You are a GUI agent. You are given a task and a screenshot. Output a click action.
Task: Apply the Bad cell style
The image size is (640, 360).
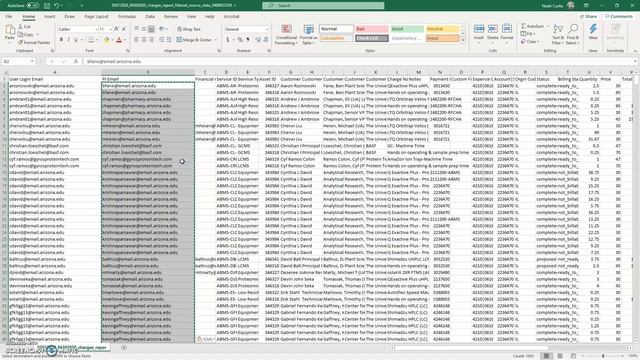point(371,29)
